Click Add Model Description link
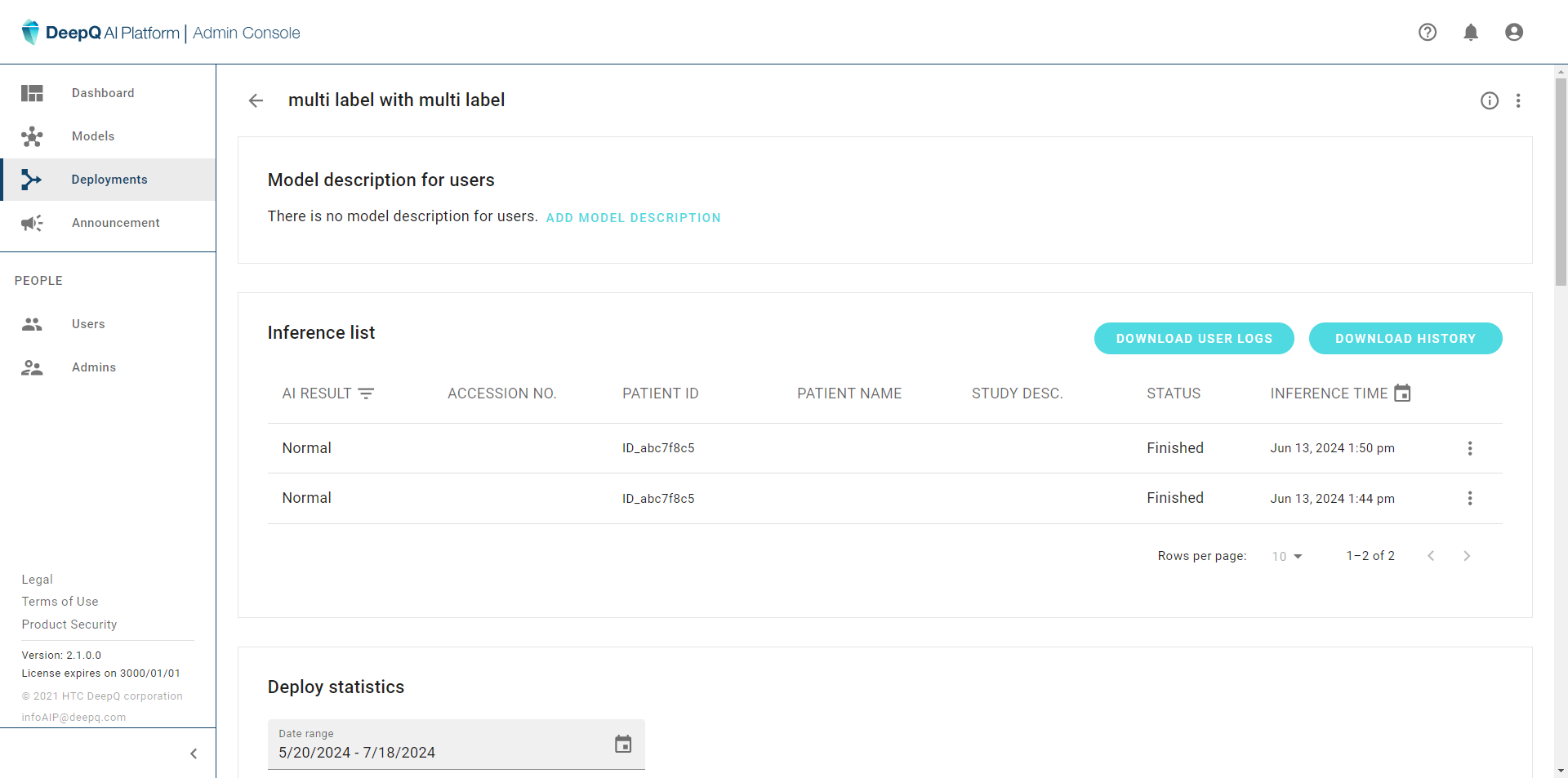The image size is (1568, 778). point(633,218)
